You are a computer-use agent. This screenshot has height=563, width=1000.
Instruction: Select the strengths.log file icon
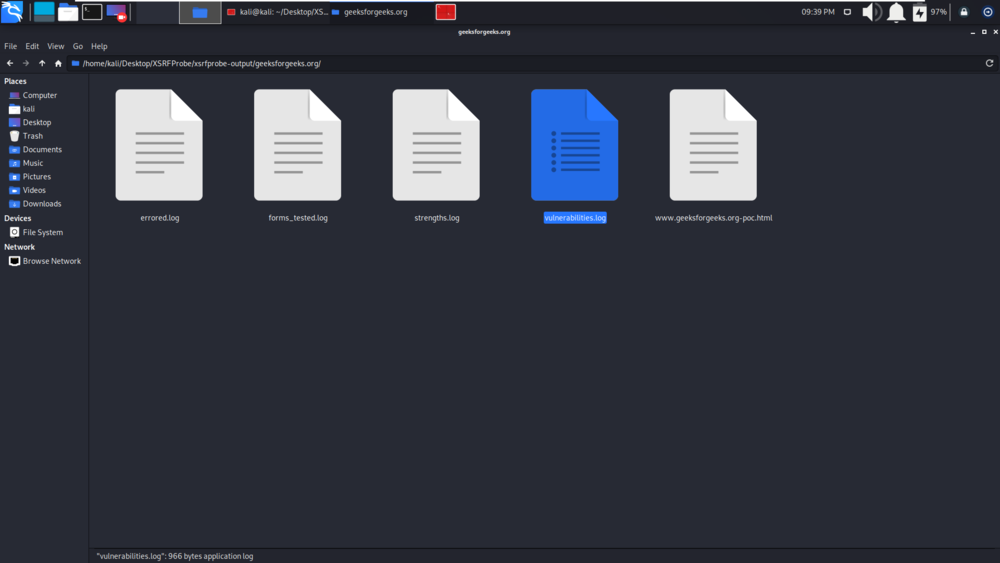pyautogui.click(x=436, y=145)
